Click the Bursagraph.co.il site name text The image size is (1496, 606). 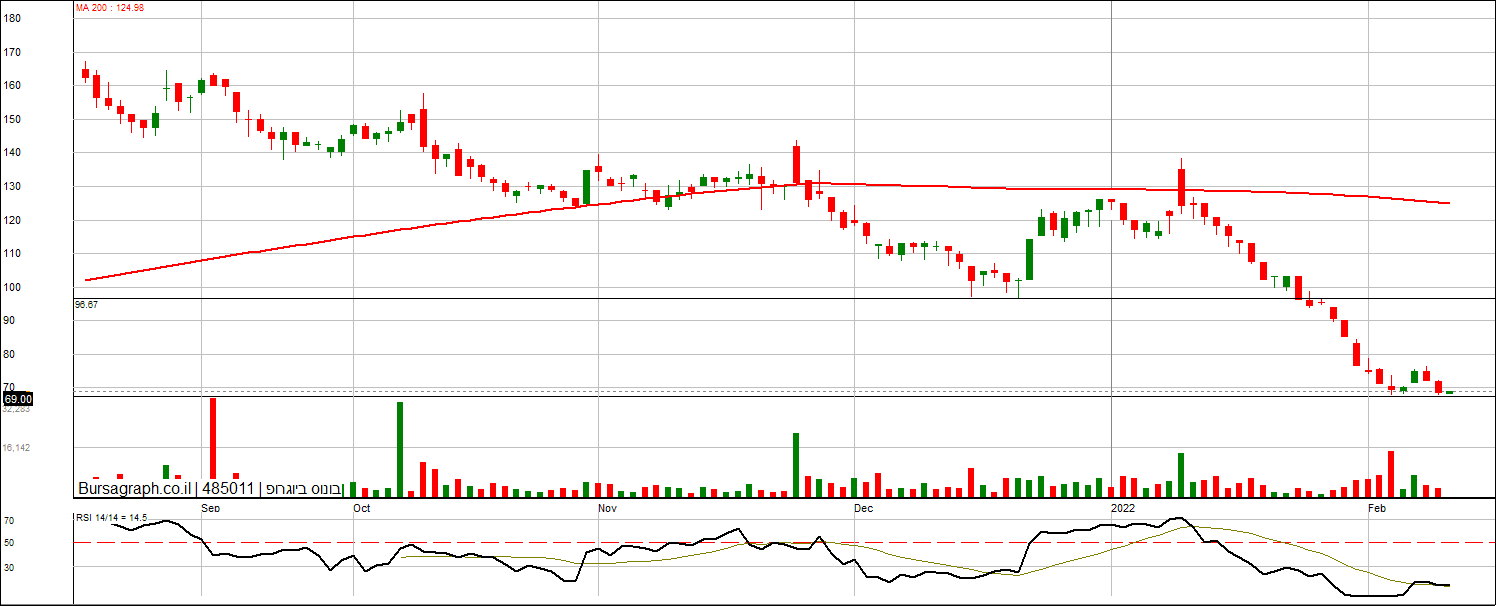coord(135,489)
